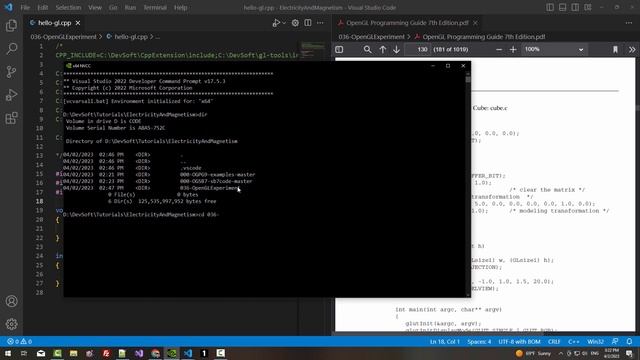
Task: Open the notifications bell in the status bar
Action: click(x=629, y=342)
